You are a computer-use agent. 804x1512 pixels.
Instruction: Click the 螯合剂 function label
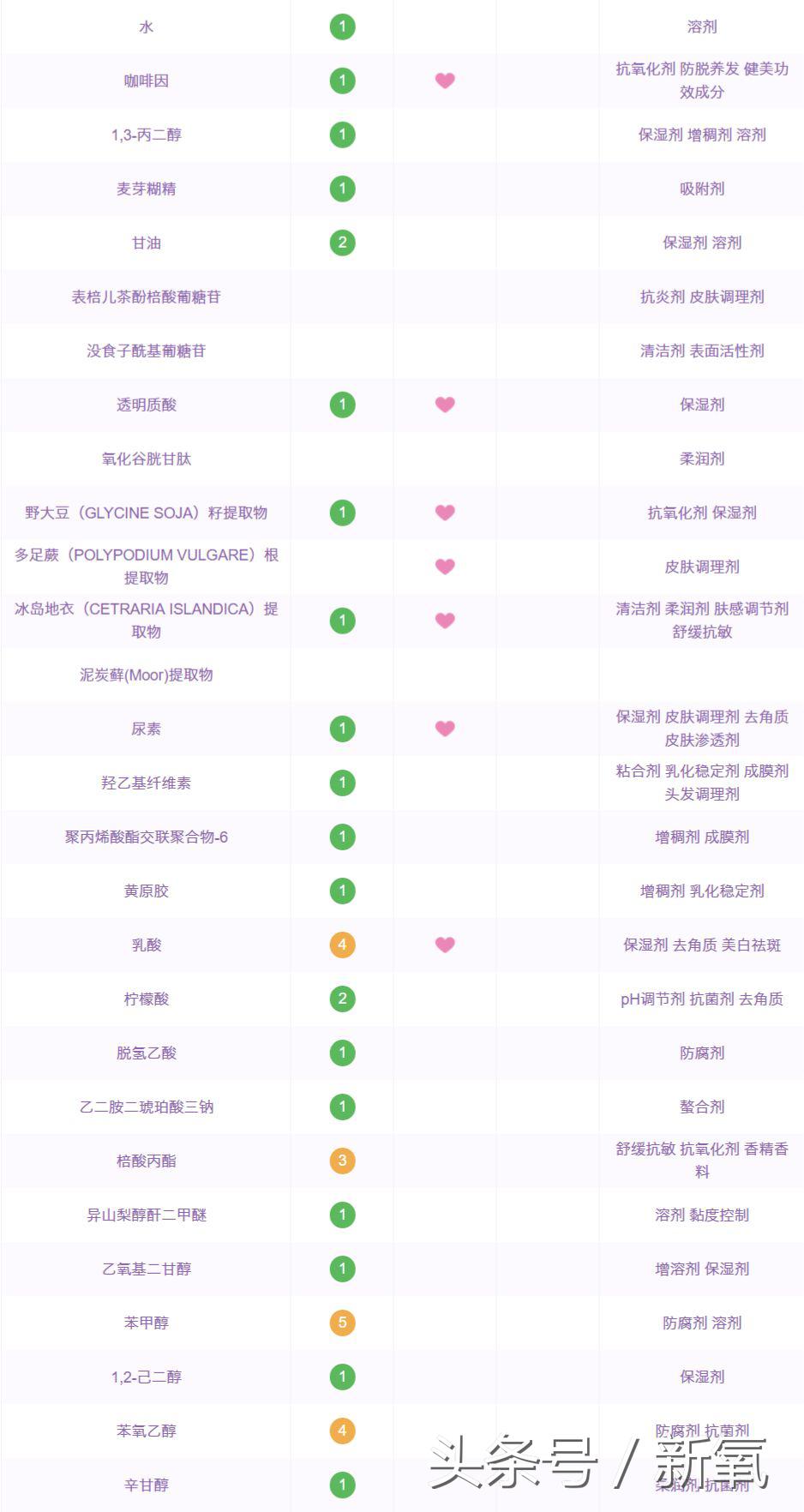702,1107
